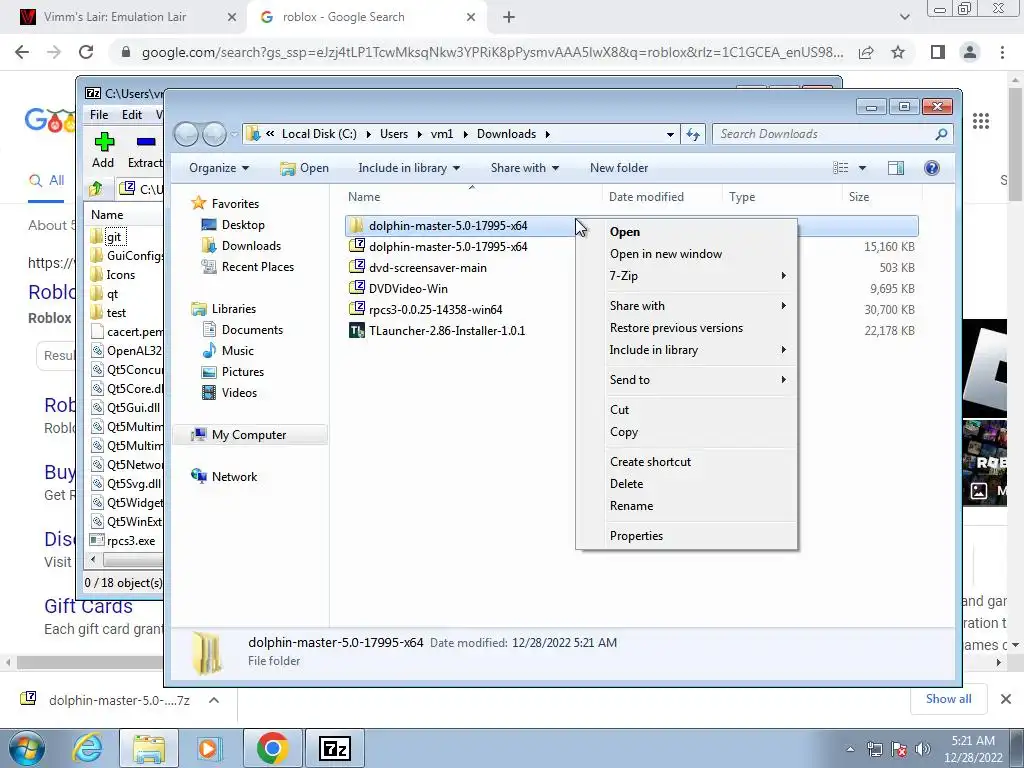The image size is (1024, 768).
Task: Open Organize dropdown in Explorer toolbar
Action: click(x=219, y=168)
